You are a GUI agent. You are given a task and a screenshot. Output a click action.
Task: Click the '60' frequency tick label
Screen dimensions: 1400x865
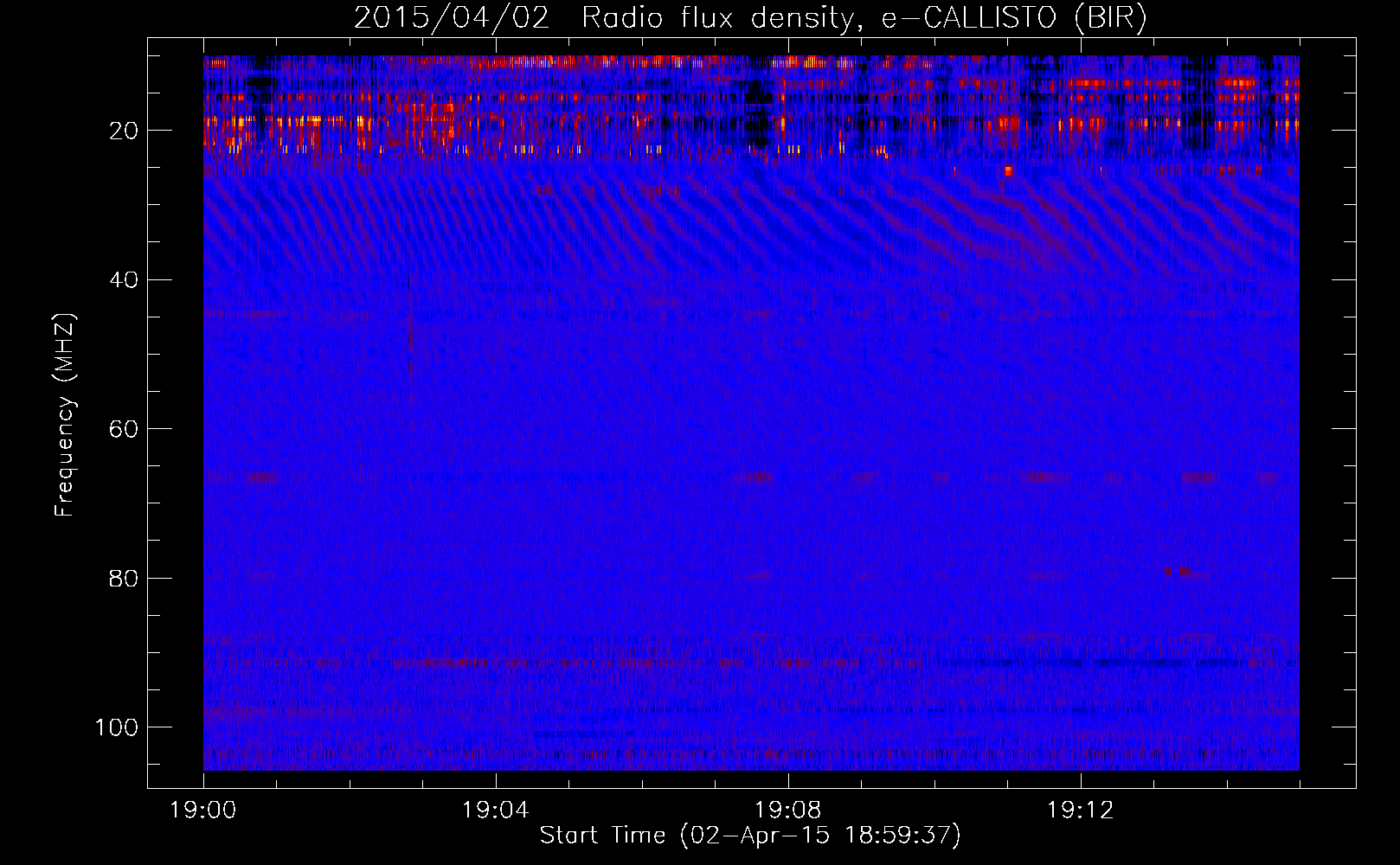124,429
